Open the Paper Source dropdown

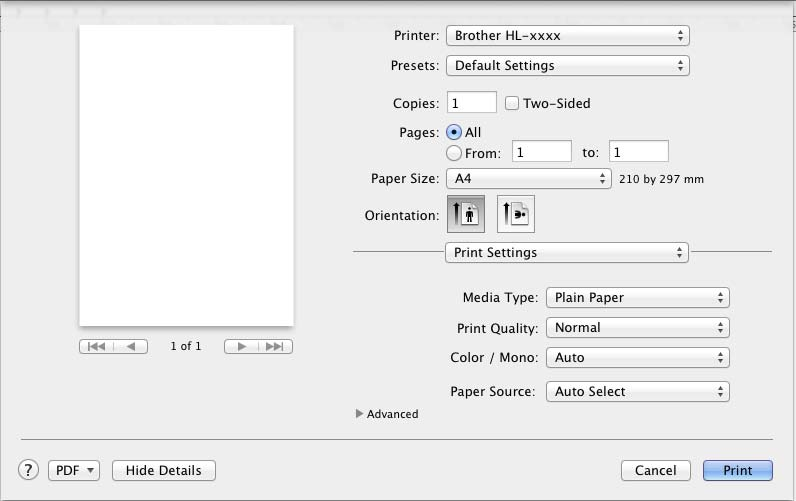coord(638,391)
